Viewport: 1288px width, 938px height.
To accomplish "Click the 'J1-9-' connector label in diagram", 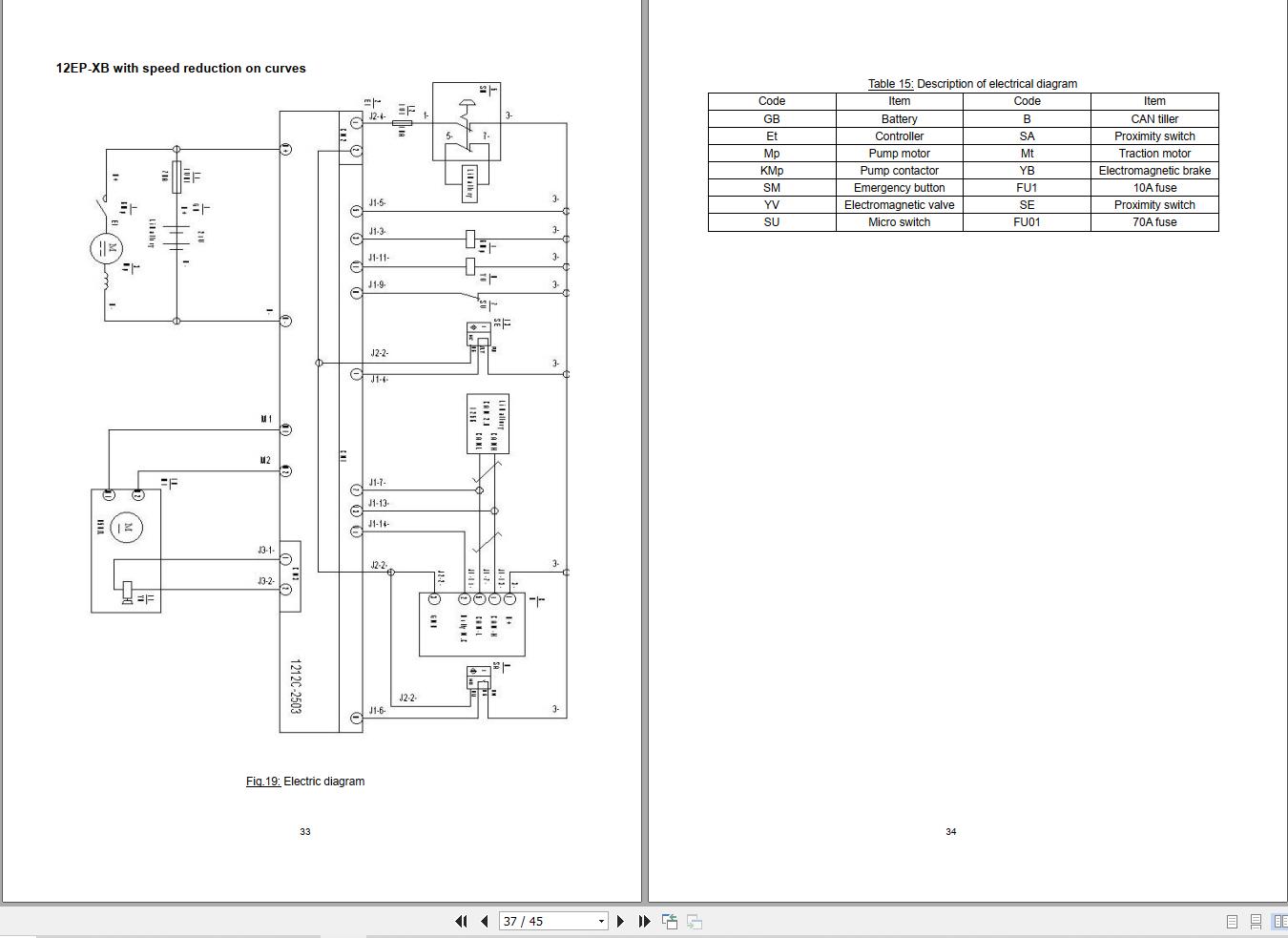I will click(x=378, y=284).
